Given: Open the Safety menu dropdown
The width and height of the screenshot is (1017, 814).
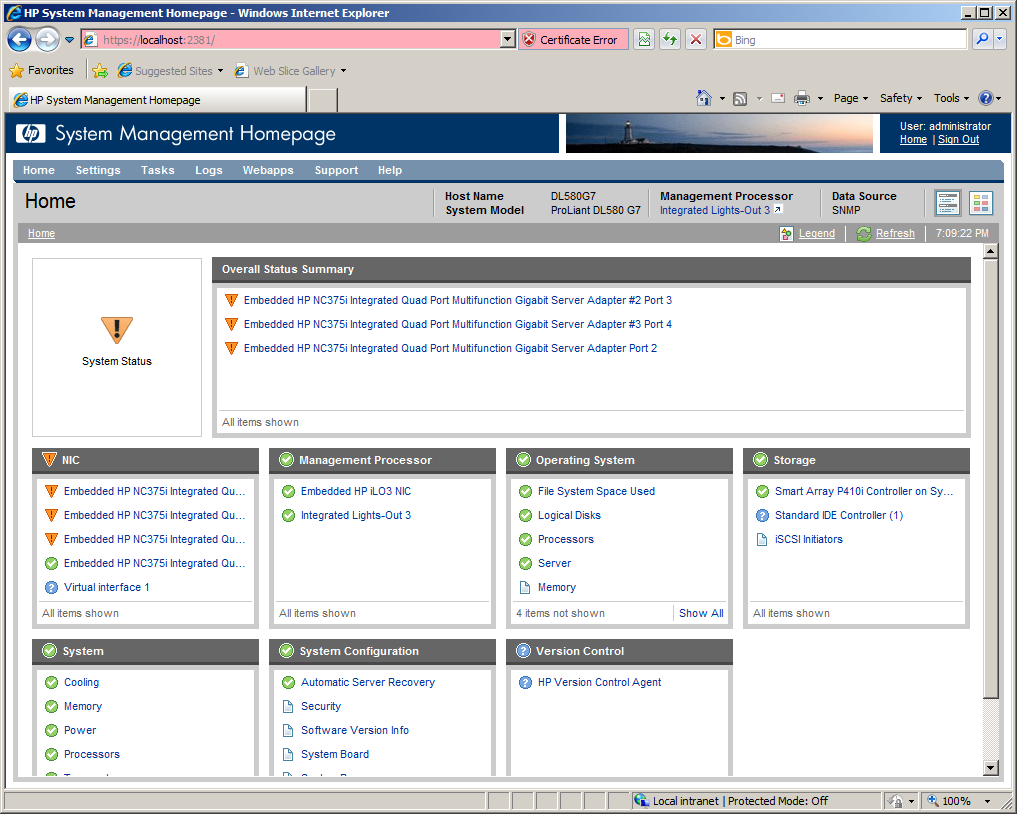Looking at the screenshot, I should coord(900,98).
